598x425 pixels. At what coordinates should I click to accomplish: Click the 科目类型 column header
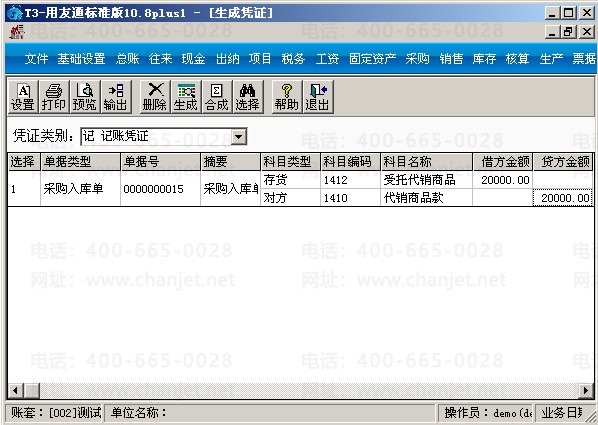pos(291,162)
